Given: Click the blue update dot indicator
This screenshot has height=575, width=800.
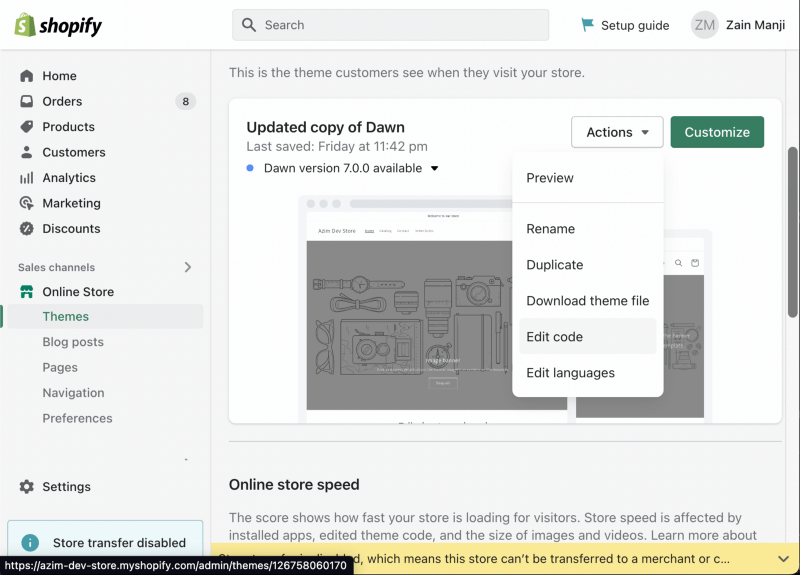Looking at the screenshot, I should click(x=250, y=168).
